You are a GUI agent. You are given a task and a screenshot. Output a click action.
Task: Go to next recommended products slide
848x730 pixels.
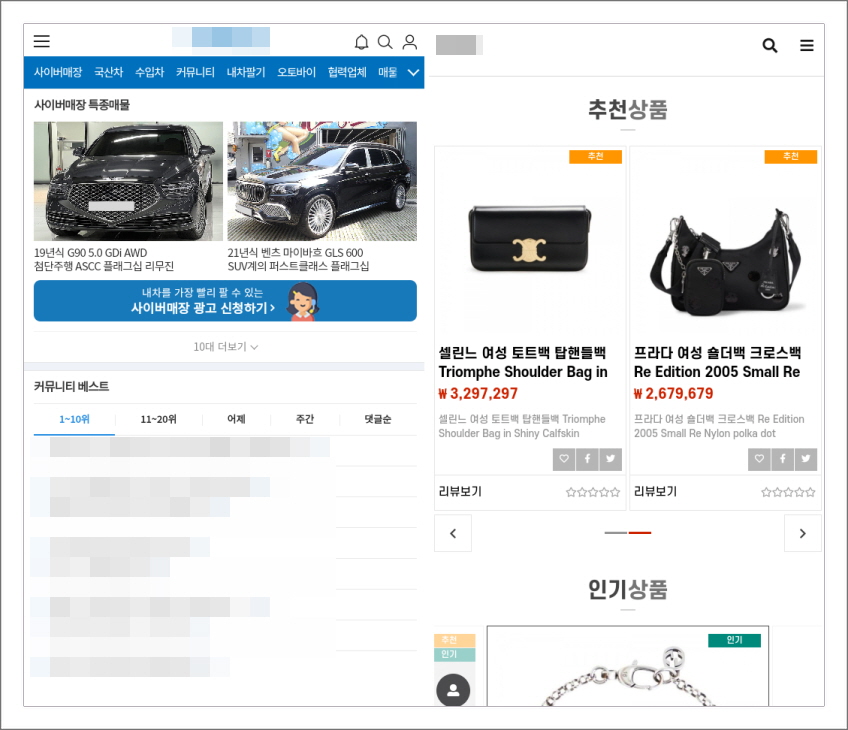[803, 533]
